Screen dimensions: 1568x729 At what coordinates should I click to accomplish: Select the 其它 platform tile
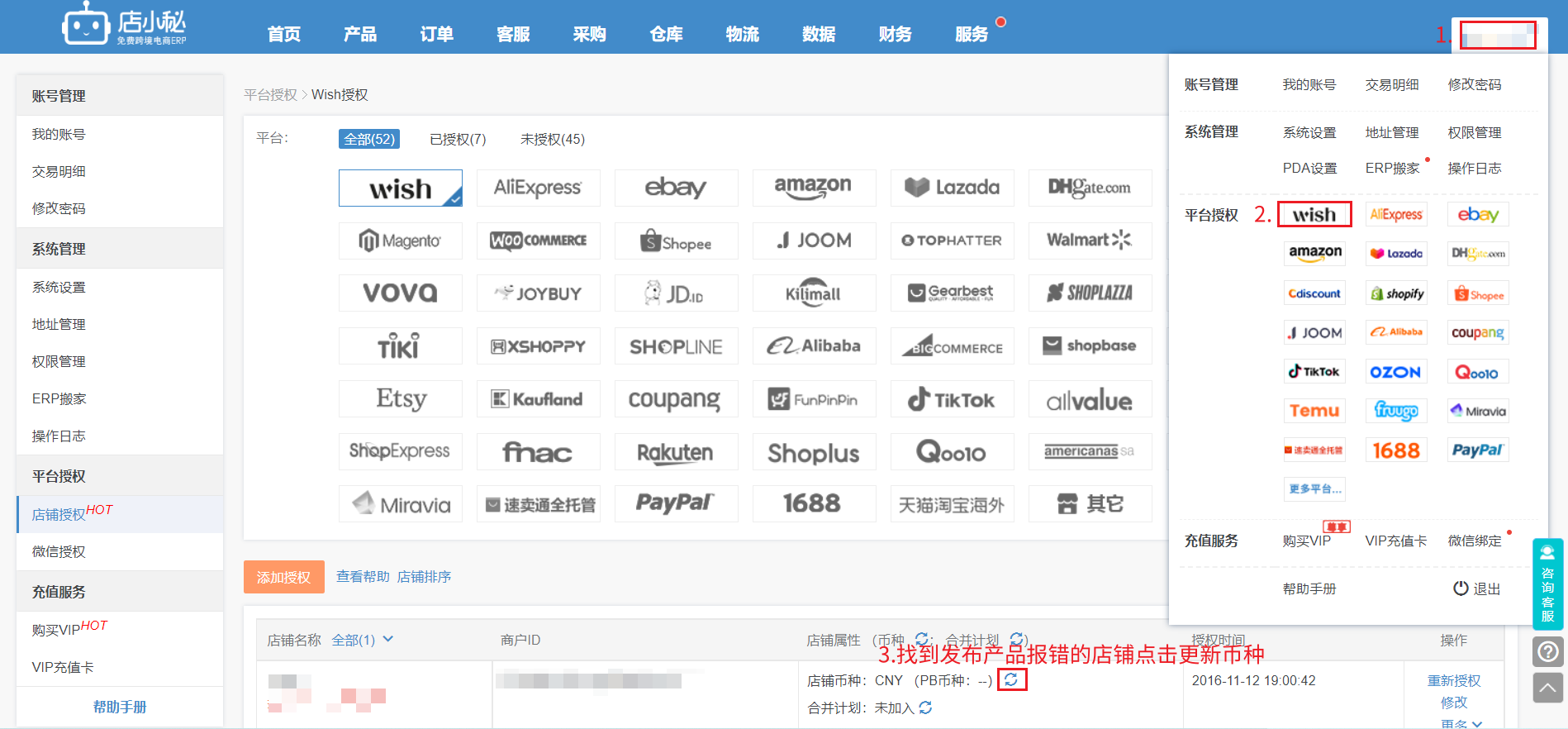click(x=1090, y=504)
